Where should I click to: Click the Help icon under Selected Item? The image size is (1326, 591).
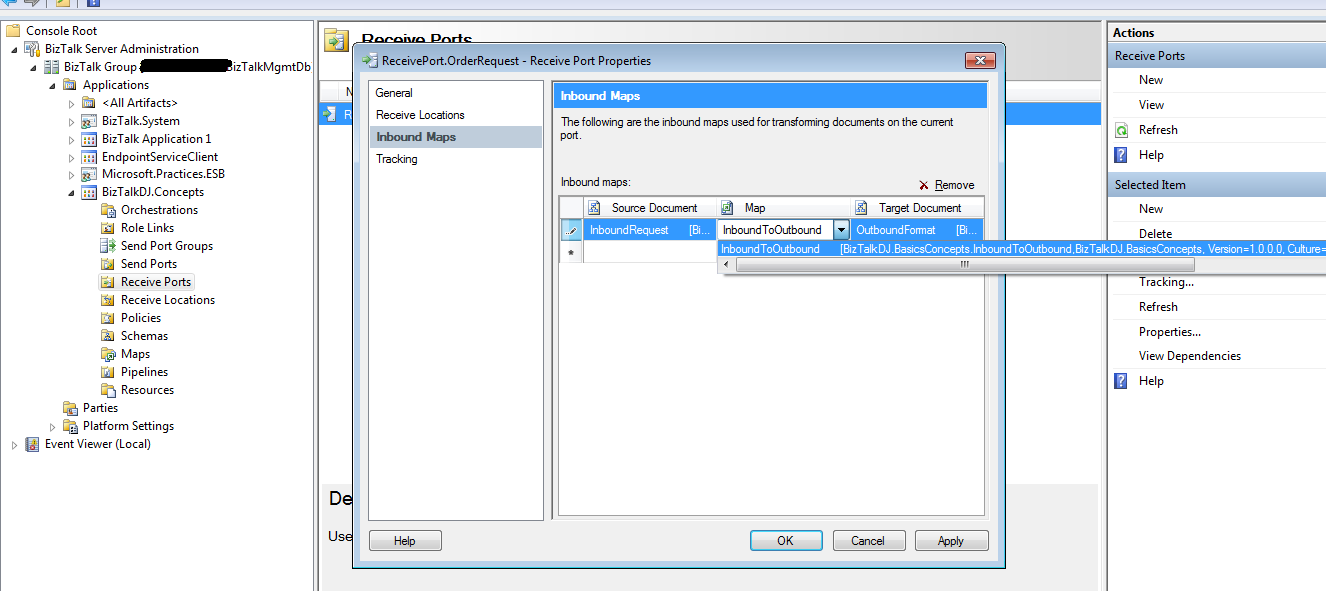[1120, 380]
